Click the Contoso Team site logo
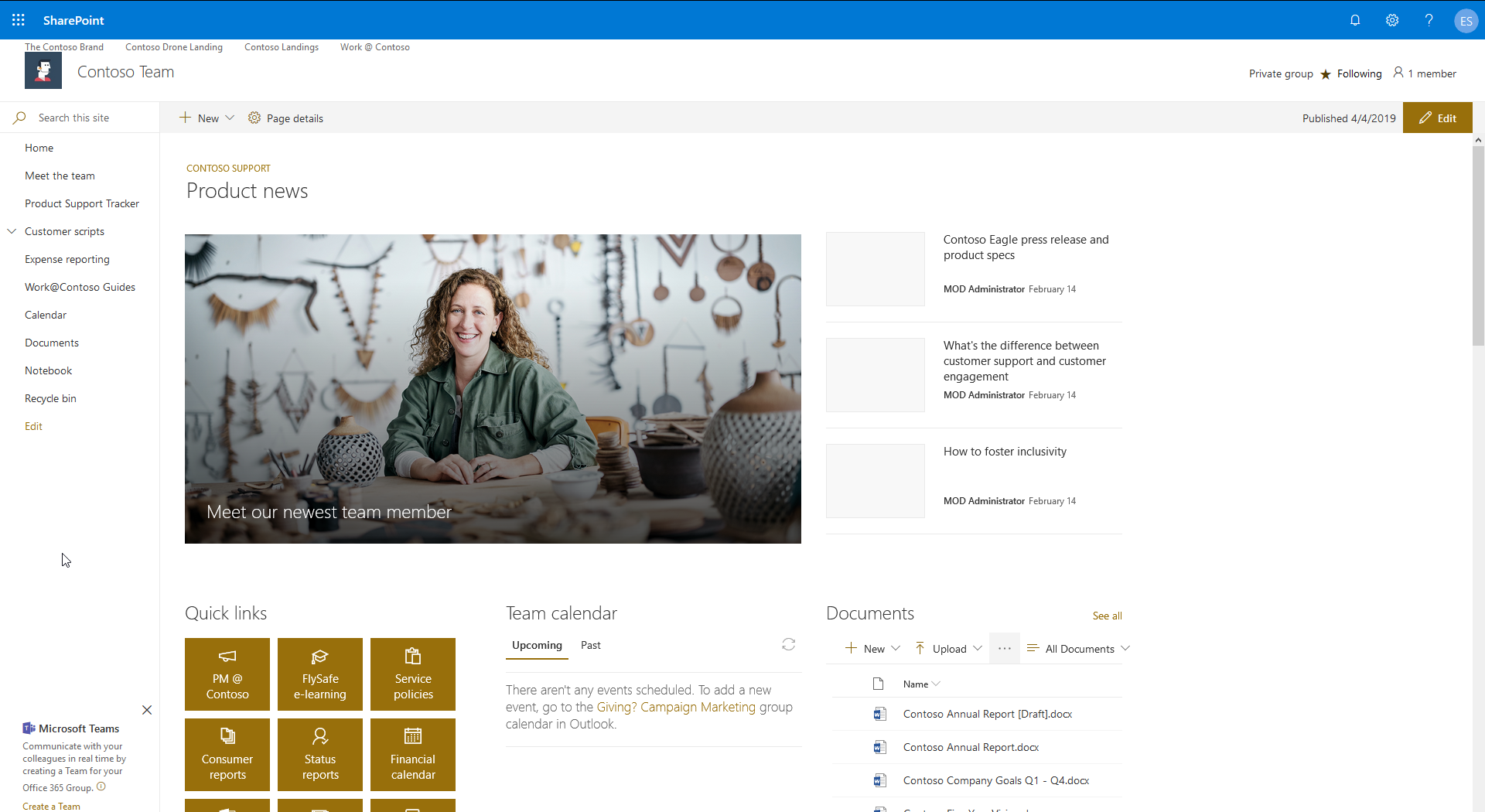Screen dimensions: 1485x812 (x=43, y=71)
